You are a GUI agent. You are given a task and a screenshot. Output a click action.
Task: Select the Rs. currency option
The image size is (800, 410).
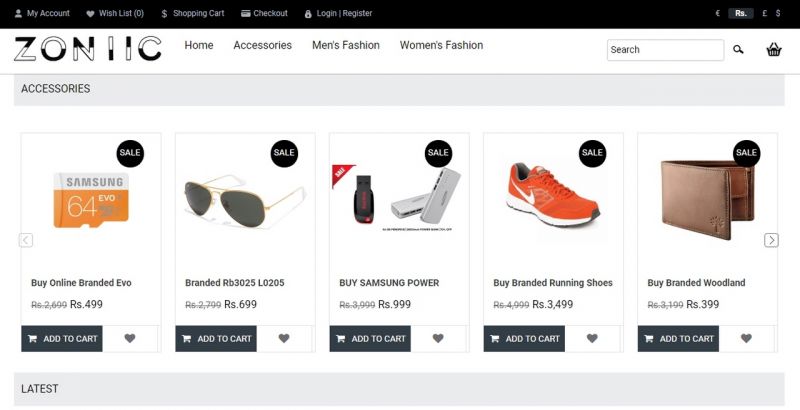coord(741,13)
